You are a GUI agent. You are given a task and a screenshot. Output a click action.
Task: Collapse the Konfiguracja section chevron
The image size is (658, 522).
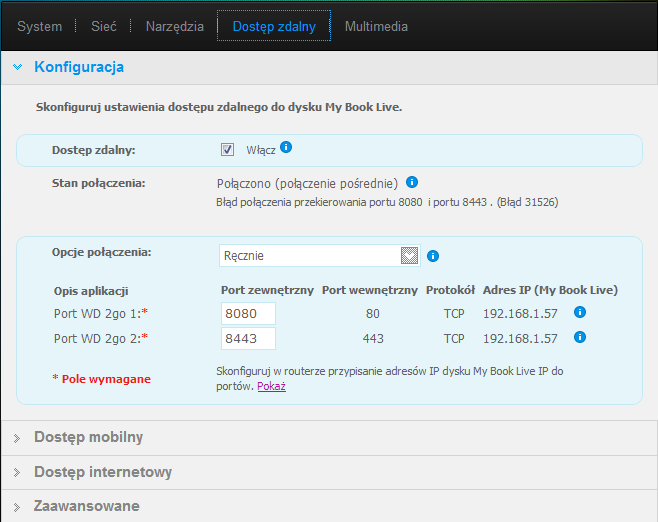18,67
